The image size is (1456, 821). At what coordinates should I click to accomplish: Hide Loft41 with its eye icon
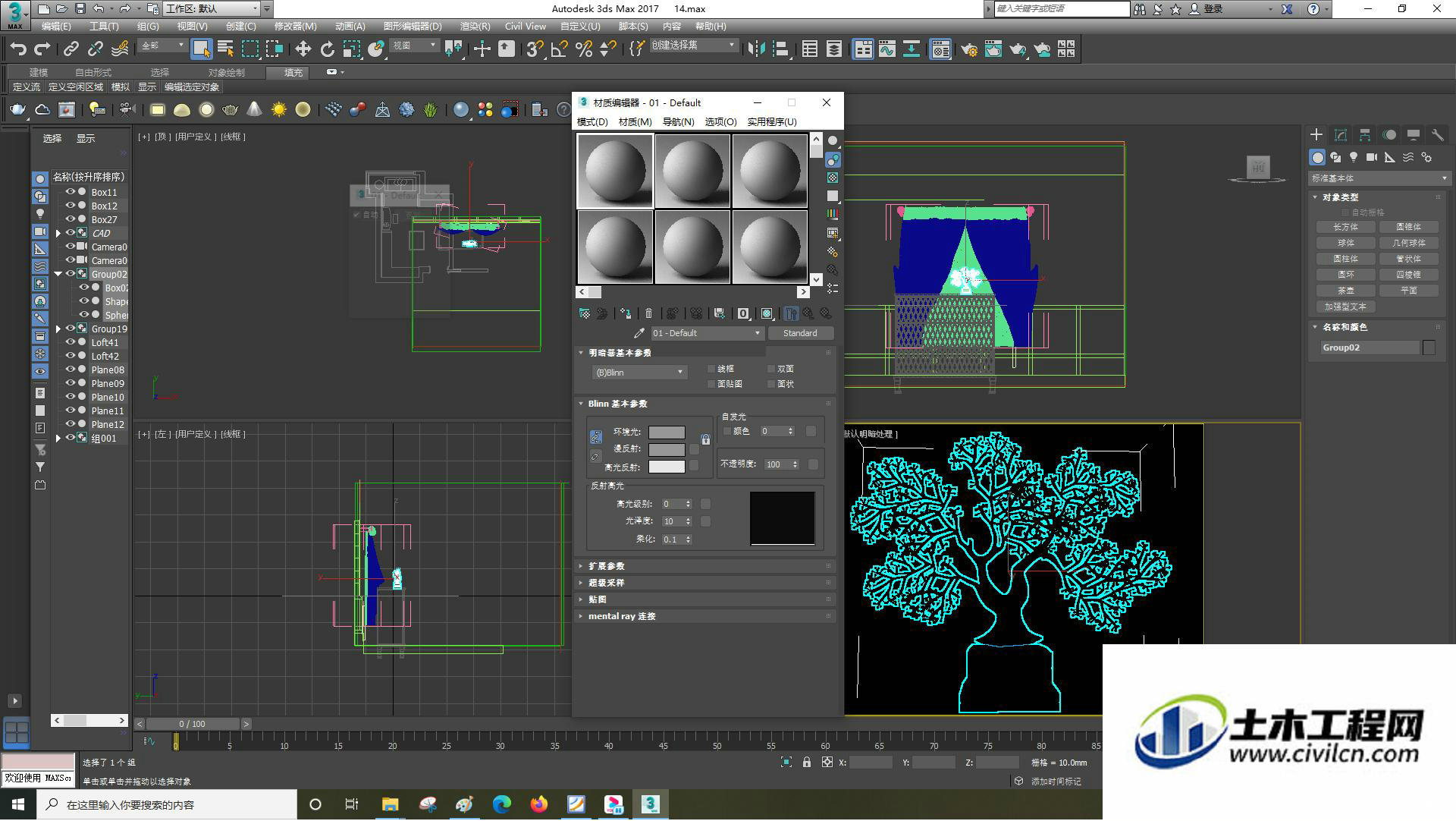(x=70, y=342)
